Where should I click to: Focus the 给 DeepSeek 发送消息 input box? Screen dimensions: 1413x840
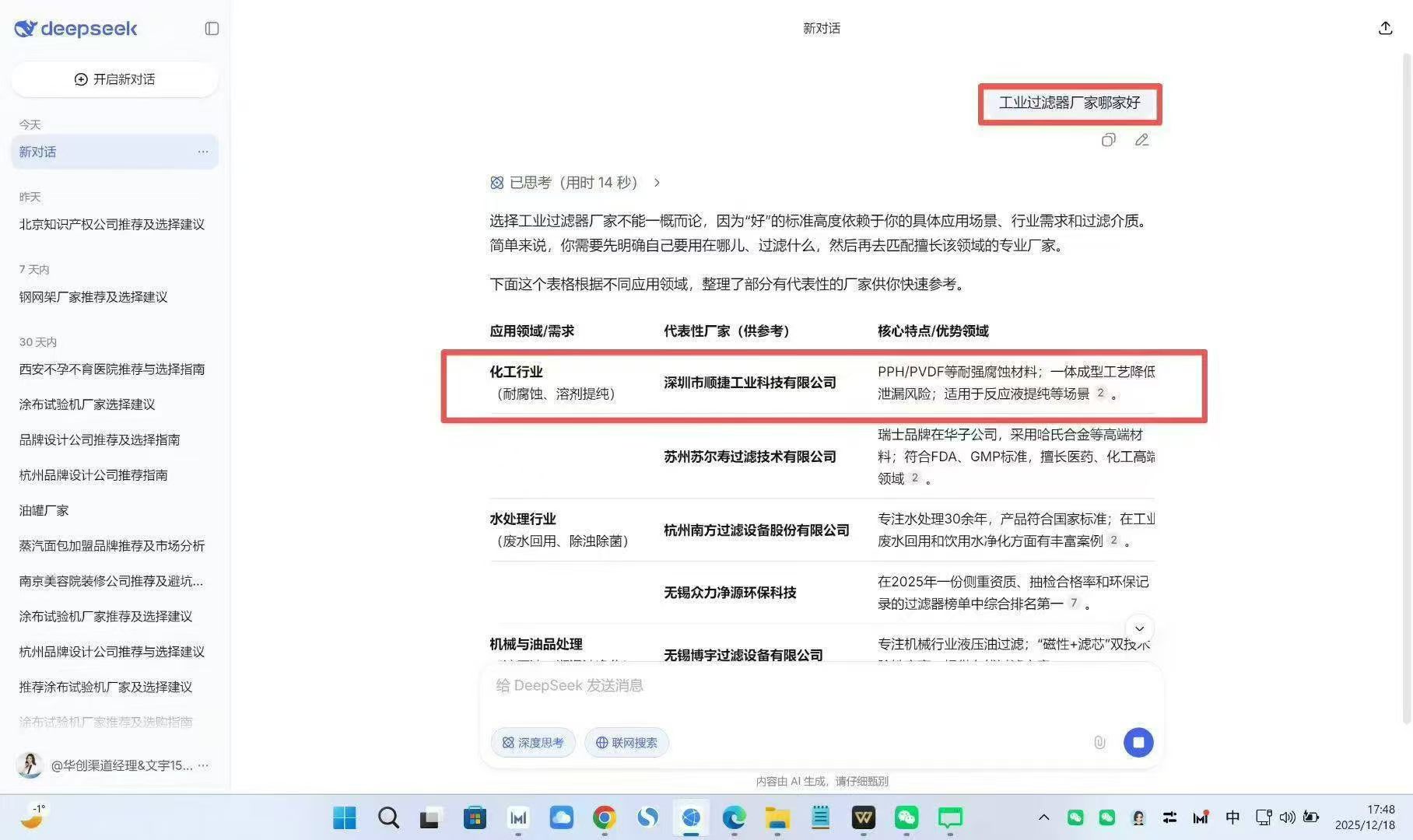point(821,686)
